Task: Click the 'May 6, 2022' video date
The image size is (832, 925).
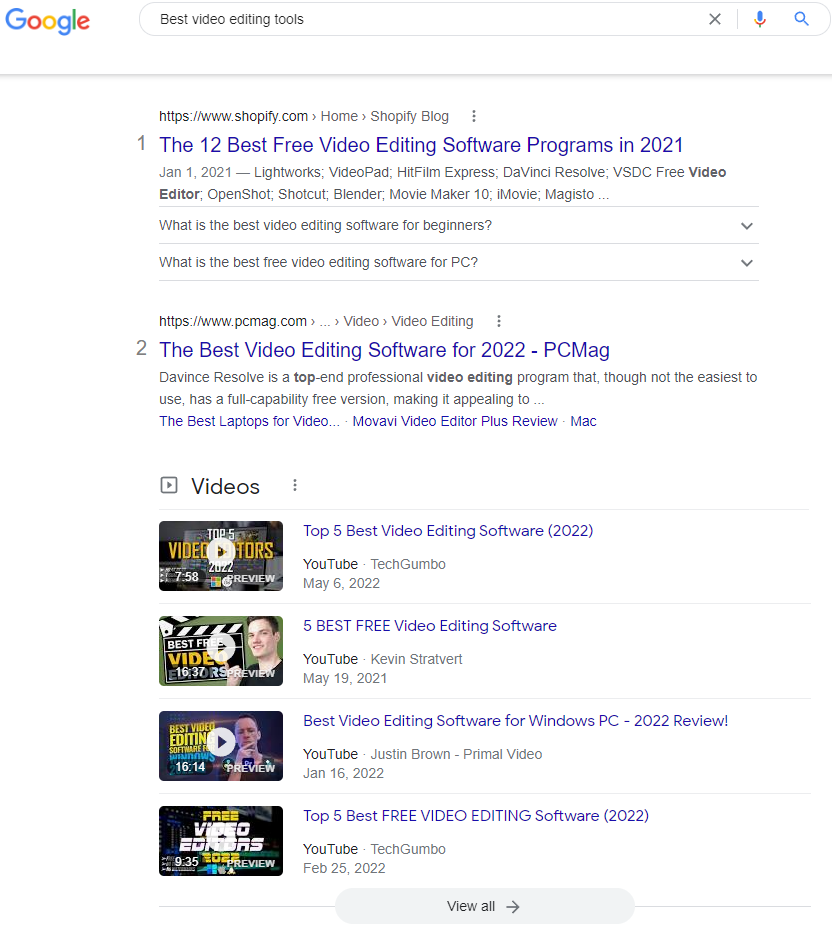Action: click(x=341, y=583)
